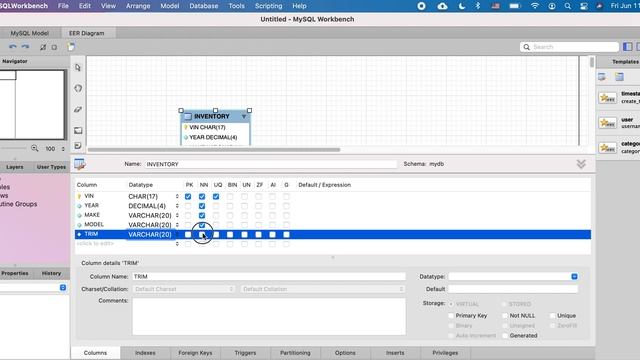The width and height of the screenshot is (640, 360).
Task: Select the pointer selection tool
Action: pos(78,67)
